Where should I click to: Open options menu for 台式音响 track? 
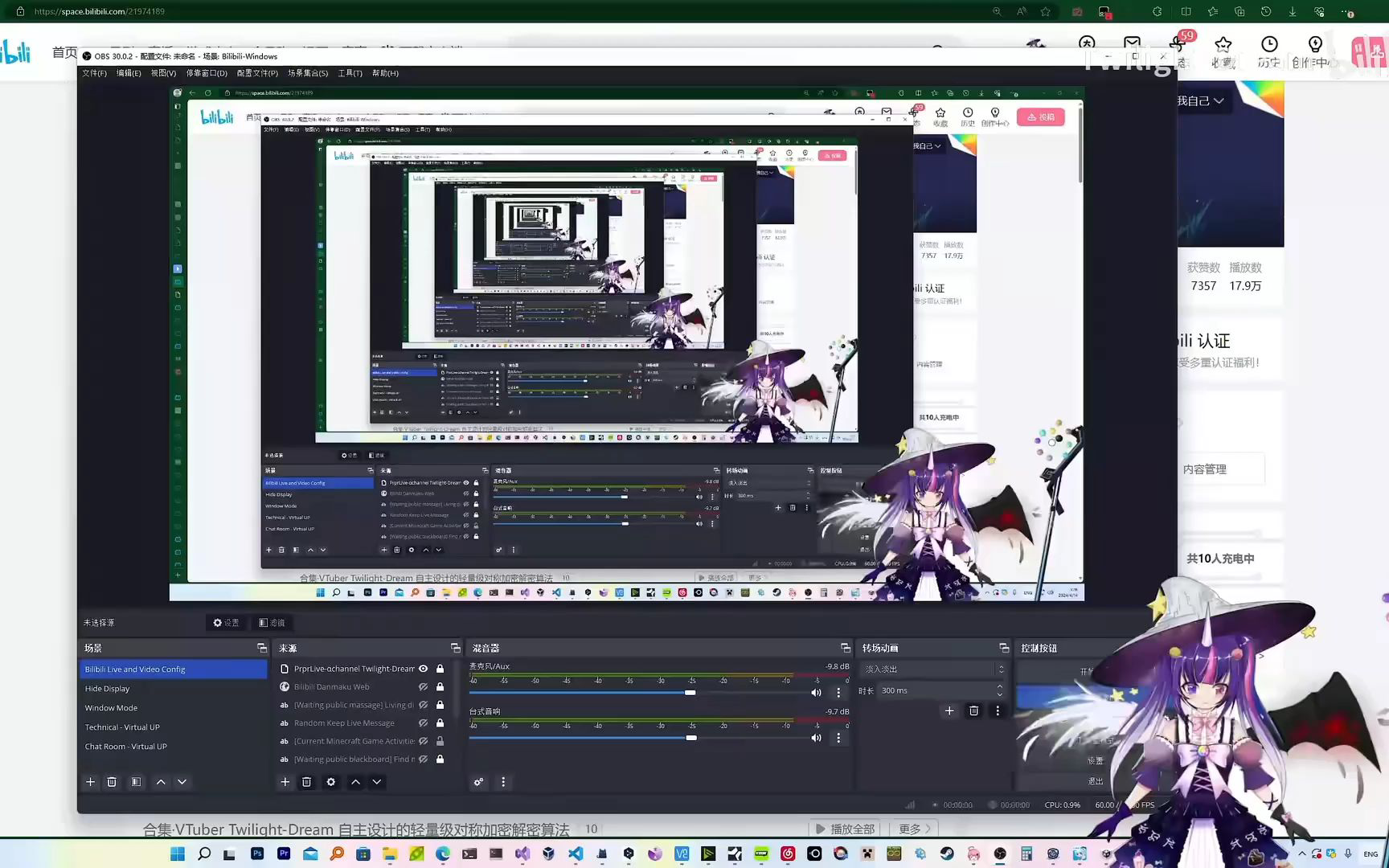tap(838, 738)
